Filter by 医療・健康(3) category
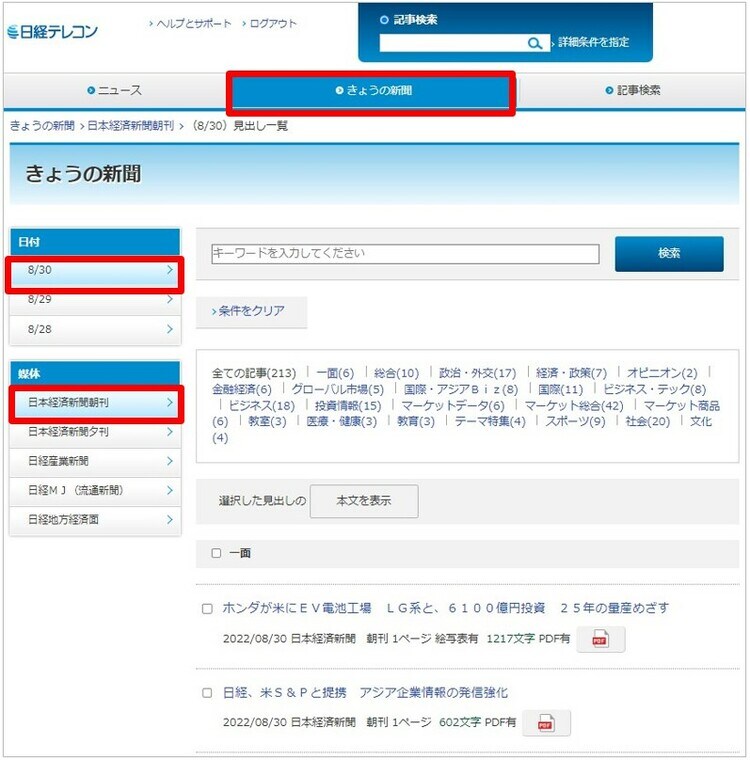The width and height of the screenshot is (750, 760). pos(341,422)
